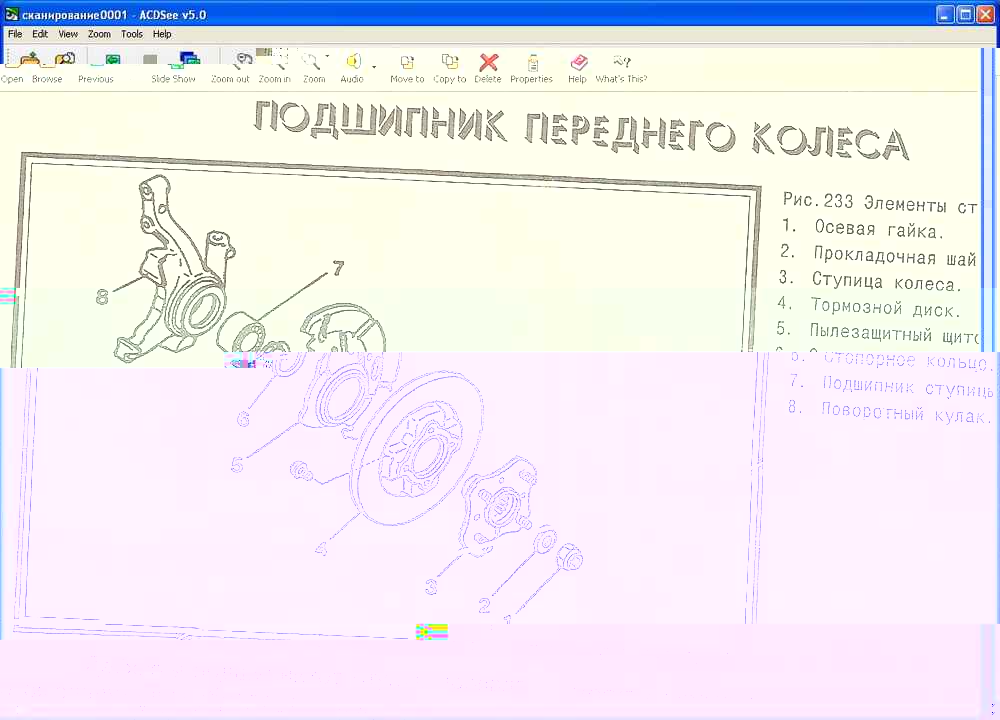Go to the Previous image
Screen dimensions: 1000x720
tap(96, 67)
